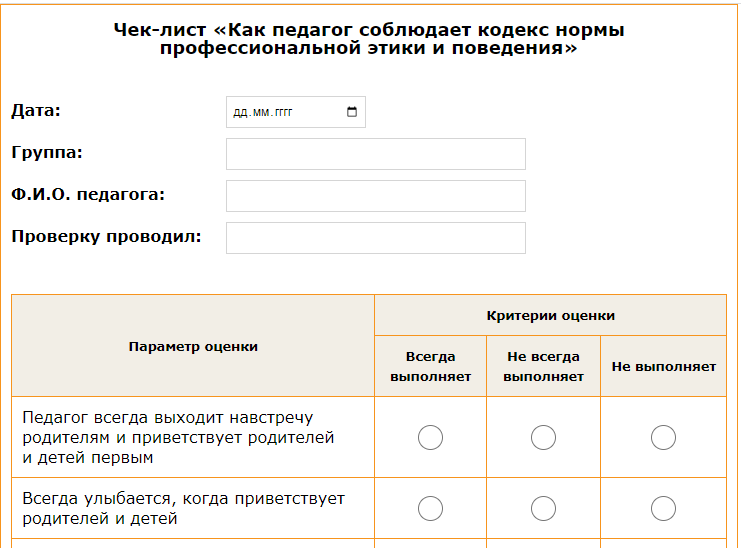Focus the Проверку проводил text field
This screenshot has width=741, height=548.
(x=375, y=238)
